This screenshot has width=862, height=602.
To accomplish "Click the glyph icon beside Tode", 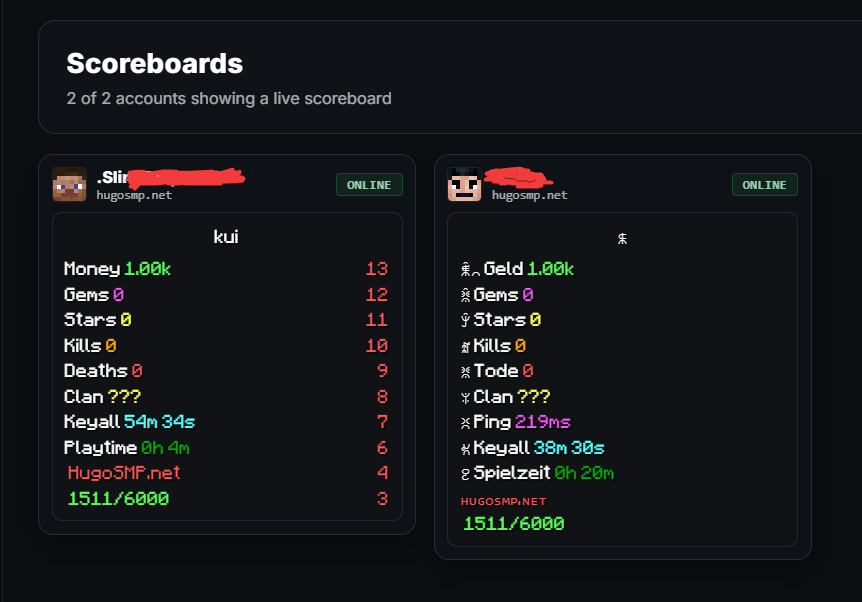I will pyautogui.click(x=466, y=372).
